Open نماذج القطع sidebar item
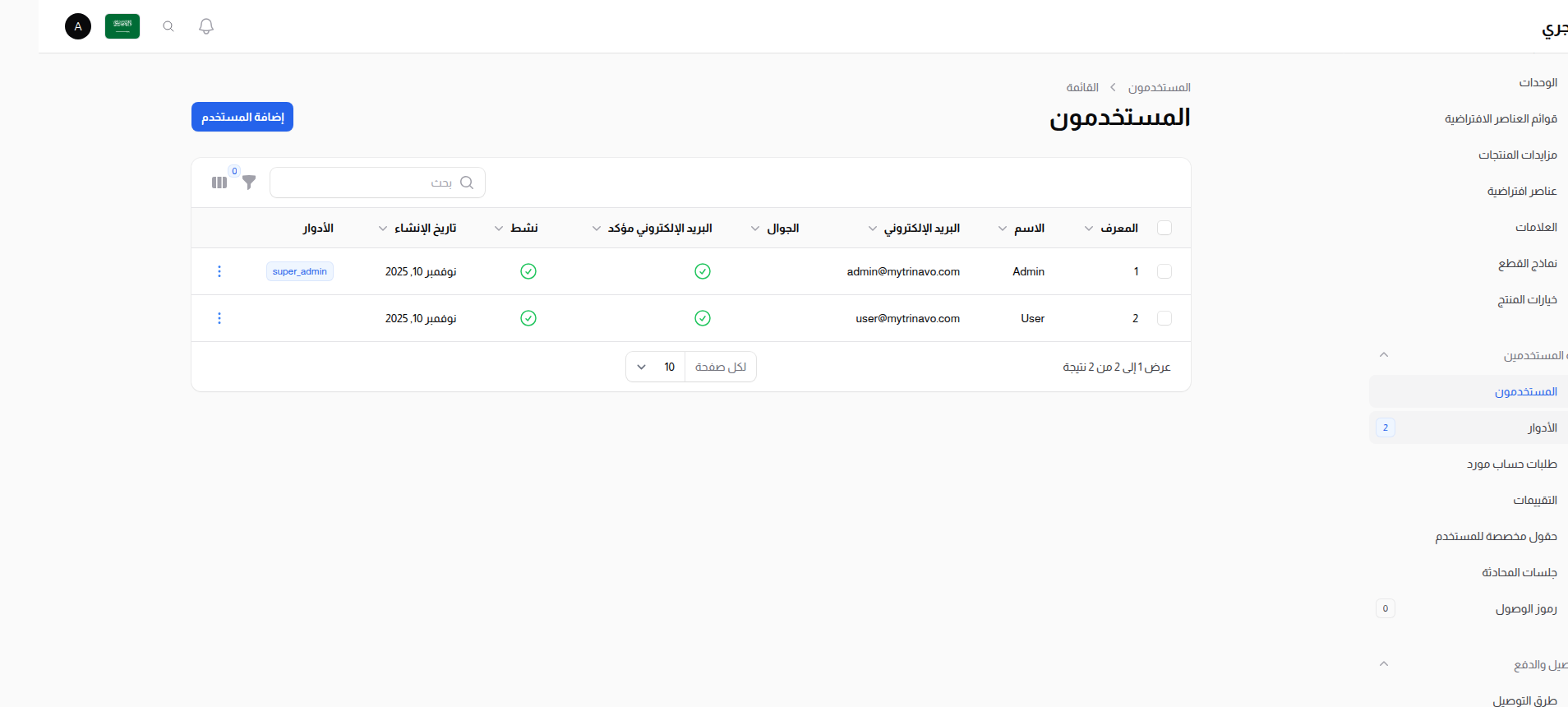 (x=1469, y=263)
